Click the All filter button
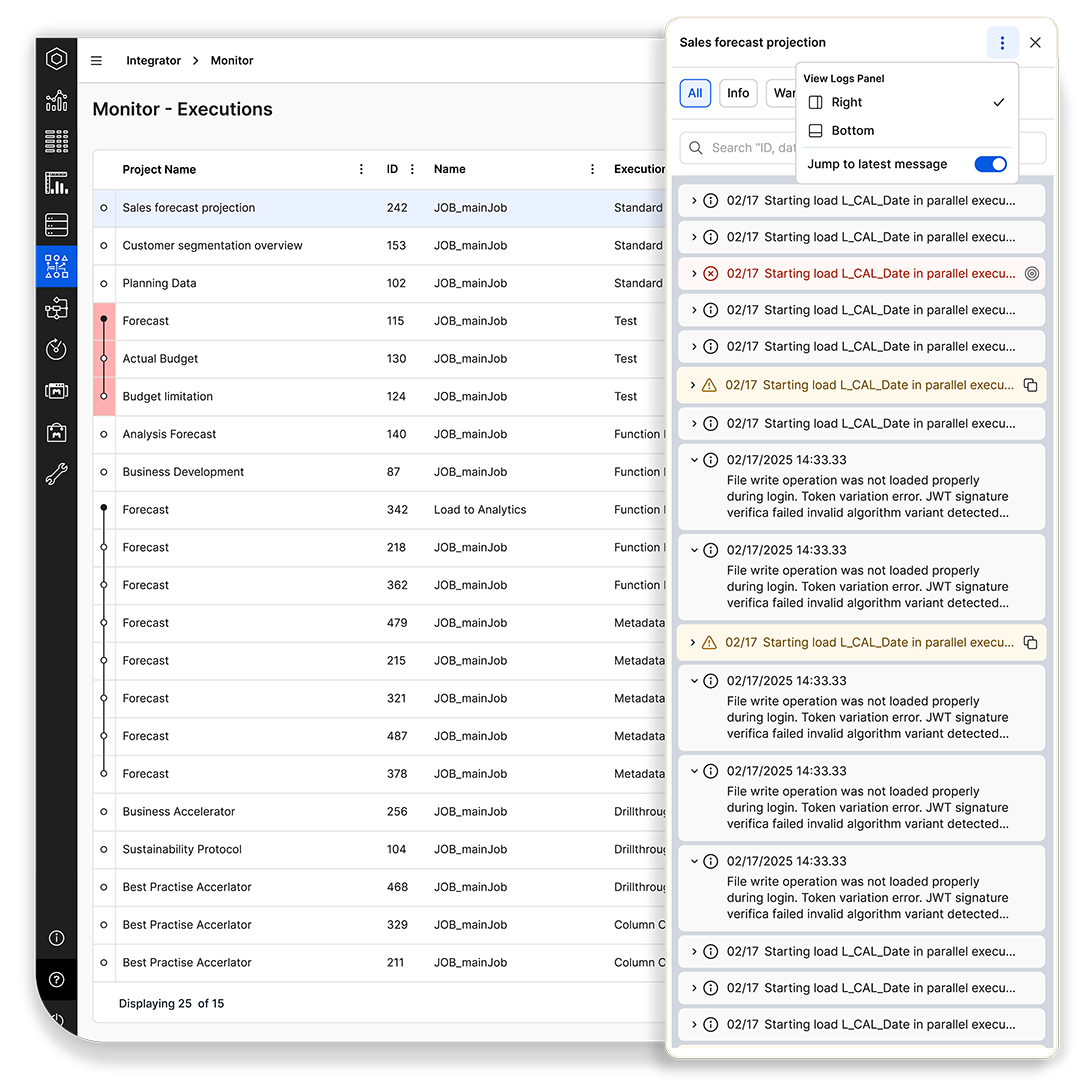The width and height of the screenshot is (1080, 1080). pos(695,93)
